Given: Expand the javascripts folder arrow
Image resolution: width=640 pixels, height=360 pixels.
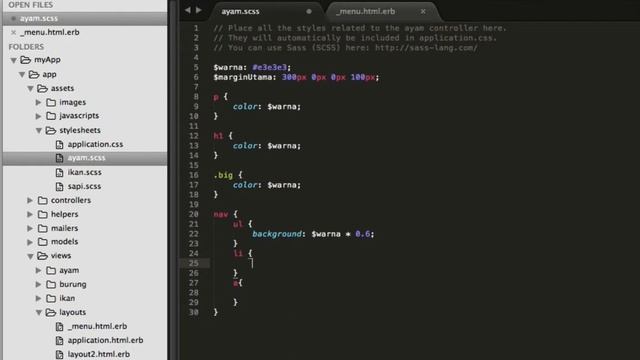Looking at the screenshot, I should pos(38,116).
